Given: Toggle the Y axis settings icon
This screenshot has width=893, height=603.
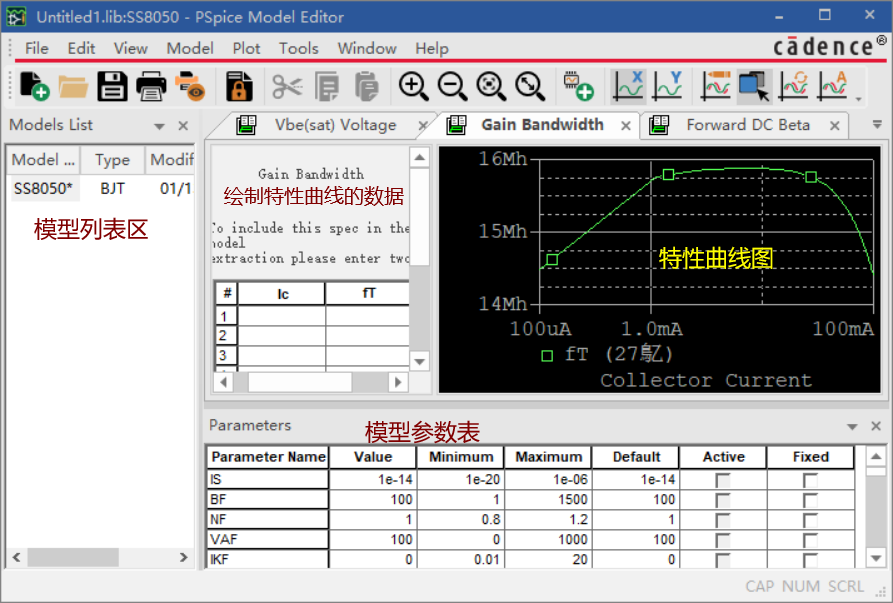Looking at the screenshot, I should (667, 87).
